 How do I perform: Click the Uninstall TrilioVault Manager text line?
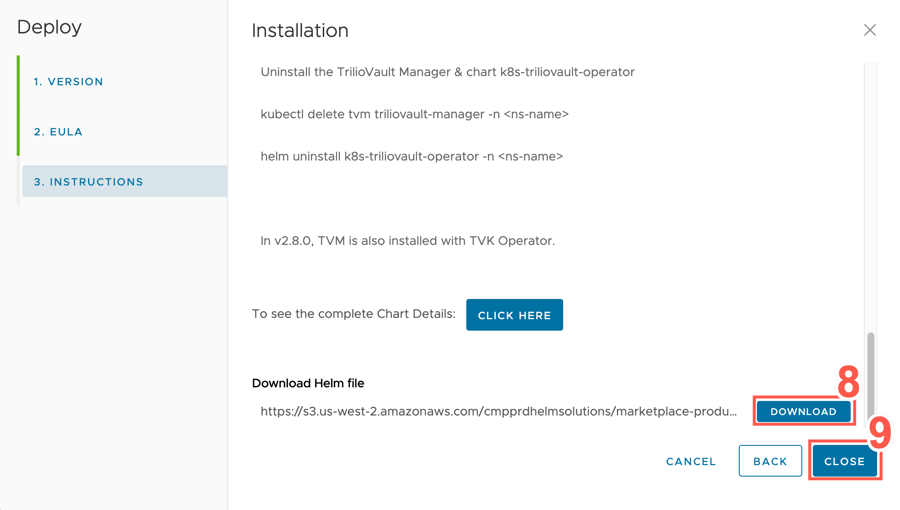click(x=447, y=72)
